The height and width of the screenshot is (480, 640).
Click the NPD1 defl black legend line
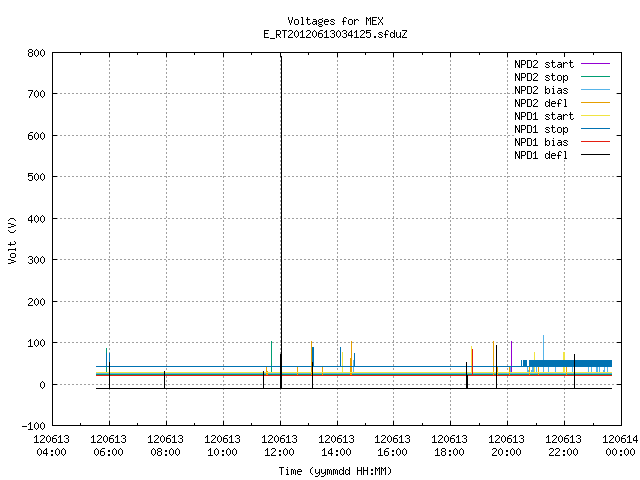pyautogui.click(x=595, y=155)
